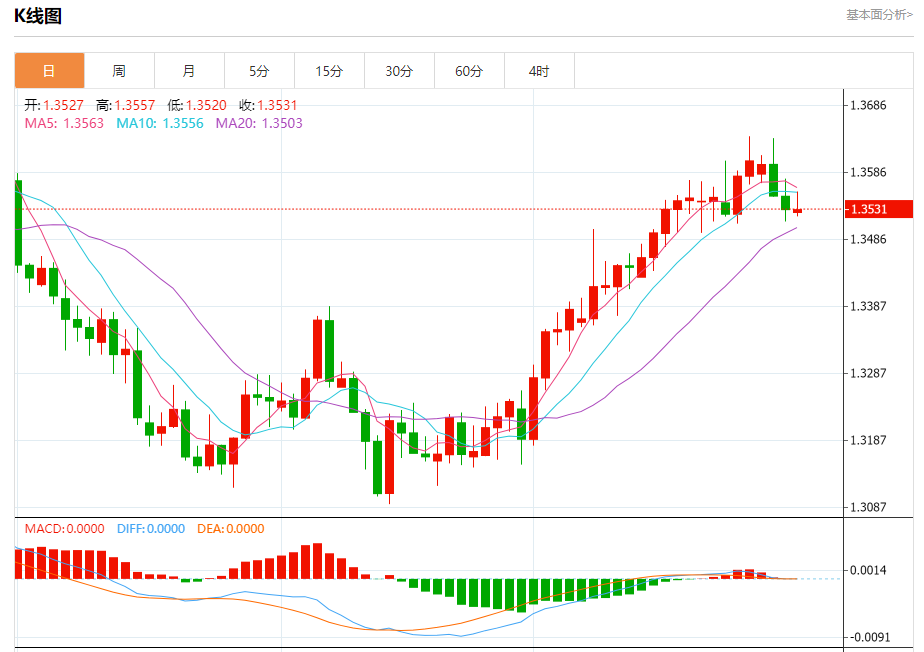Switch to the 周 weekly tab
This screenshot has width=924, height=652.
coord(119,71)
